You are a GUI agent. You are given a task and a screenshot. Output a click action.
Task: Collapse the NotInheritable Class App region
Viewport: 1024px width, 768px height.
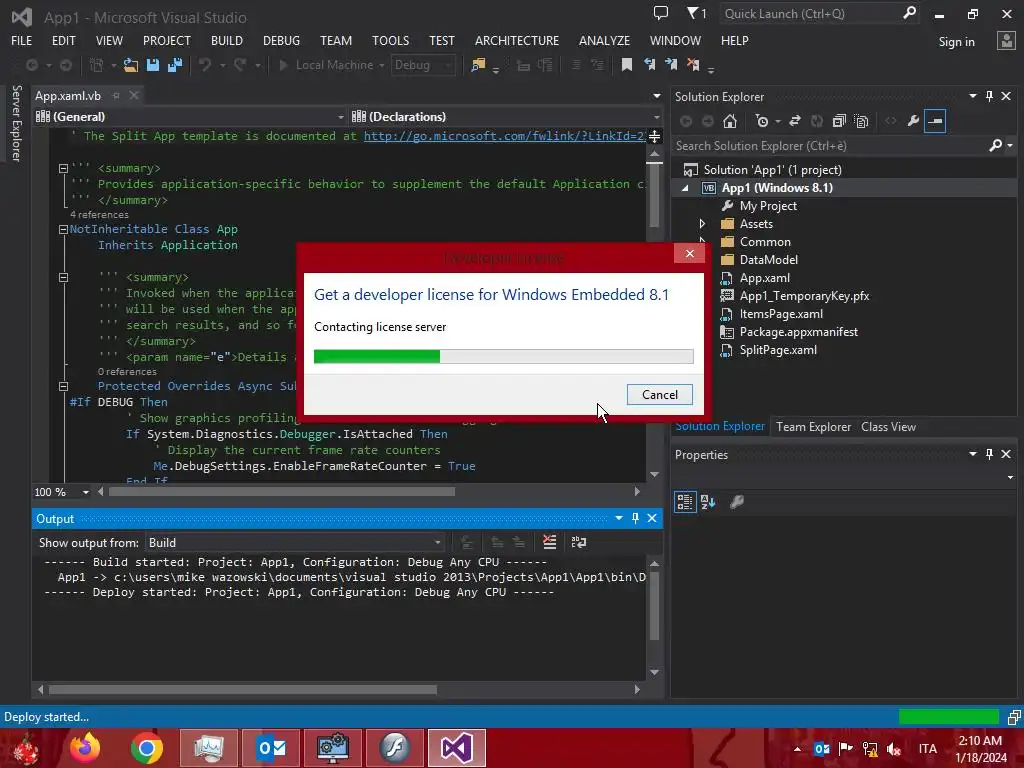pyautogui.click(x=63, y=229)
